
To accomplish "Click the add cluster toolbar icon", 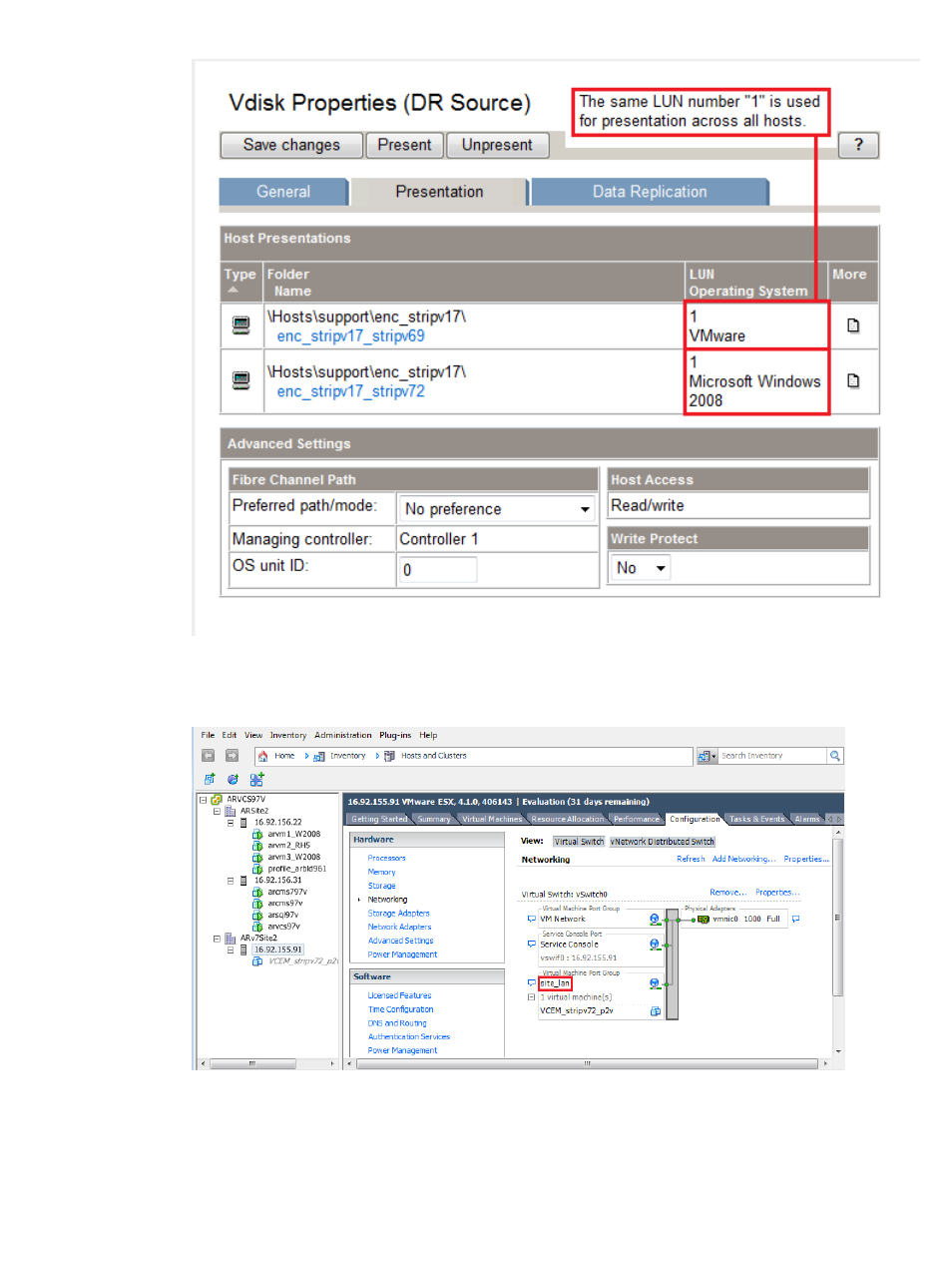I will 256,779.
